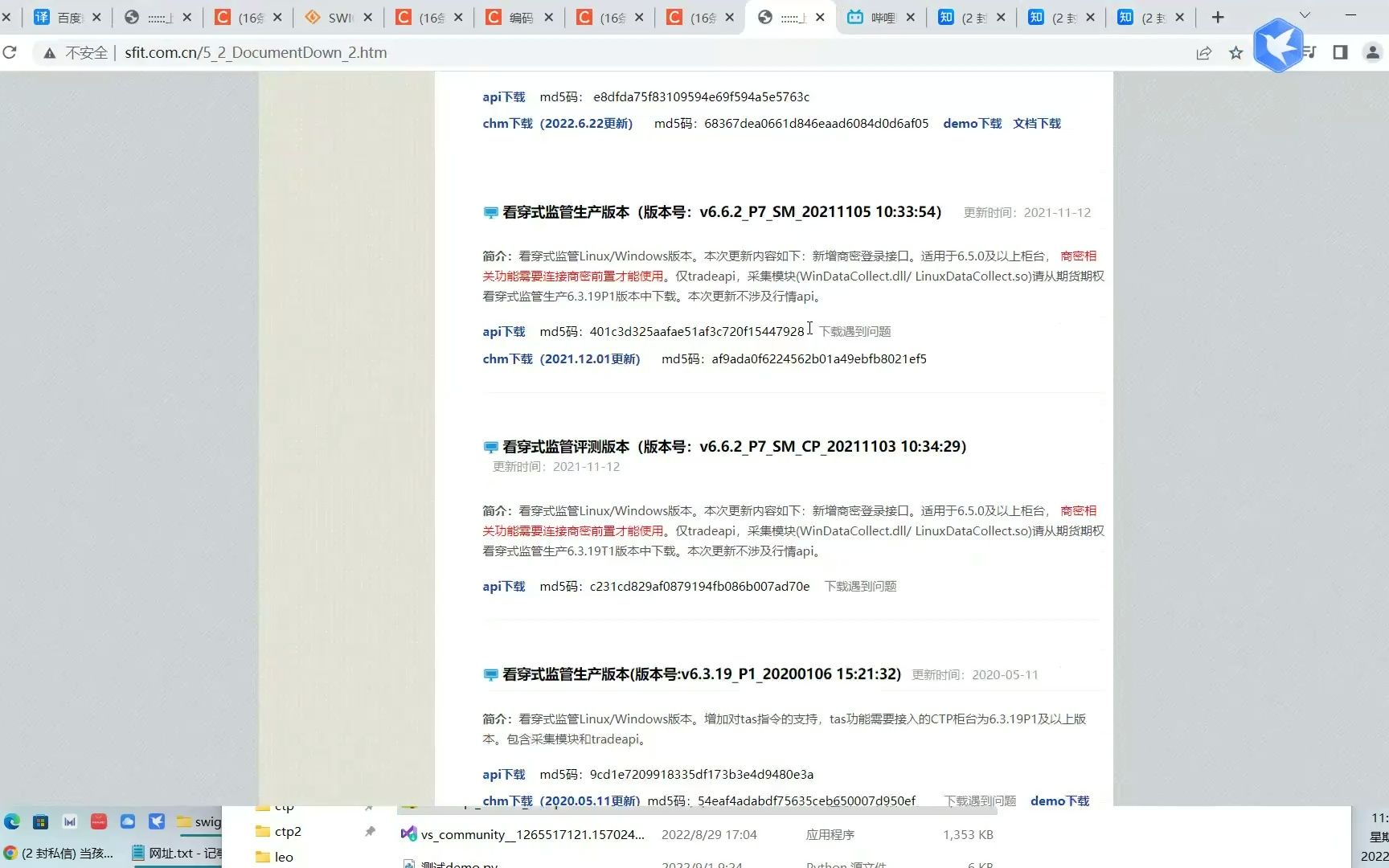Click demo下载 next to 文档下载

972,124
